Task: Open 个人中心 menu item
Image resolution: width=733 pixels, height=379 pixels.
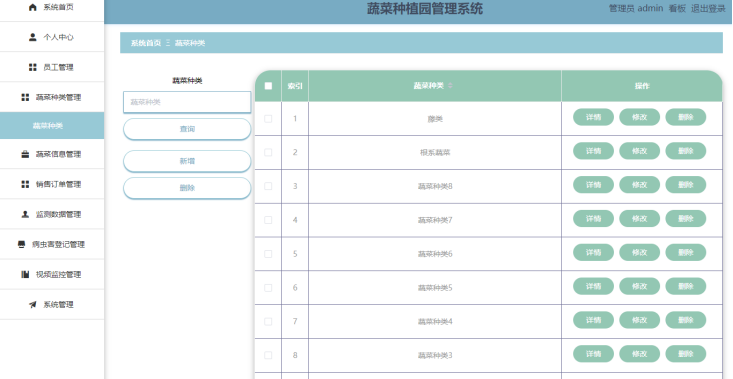Action: (x=52, y=37)
